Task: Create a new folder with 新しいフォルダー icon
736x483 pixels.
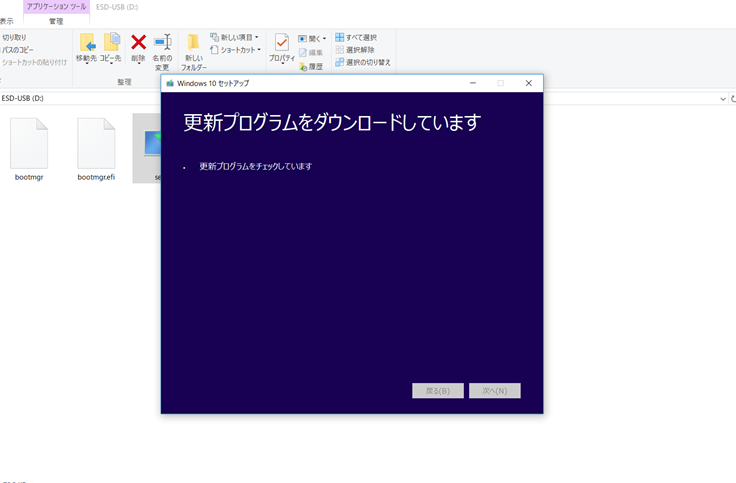Action: pyautogui.click(x=193, y=52)
